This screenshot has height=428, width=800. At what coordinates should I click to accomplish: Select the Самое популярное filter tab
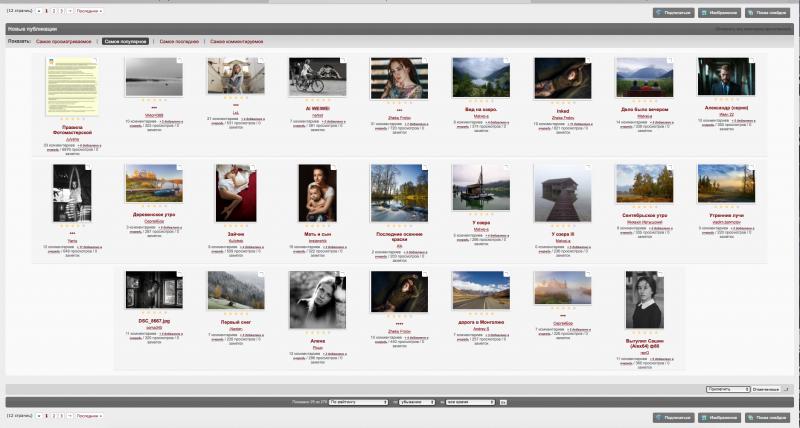125,41
